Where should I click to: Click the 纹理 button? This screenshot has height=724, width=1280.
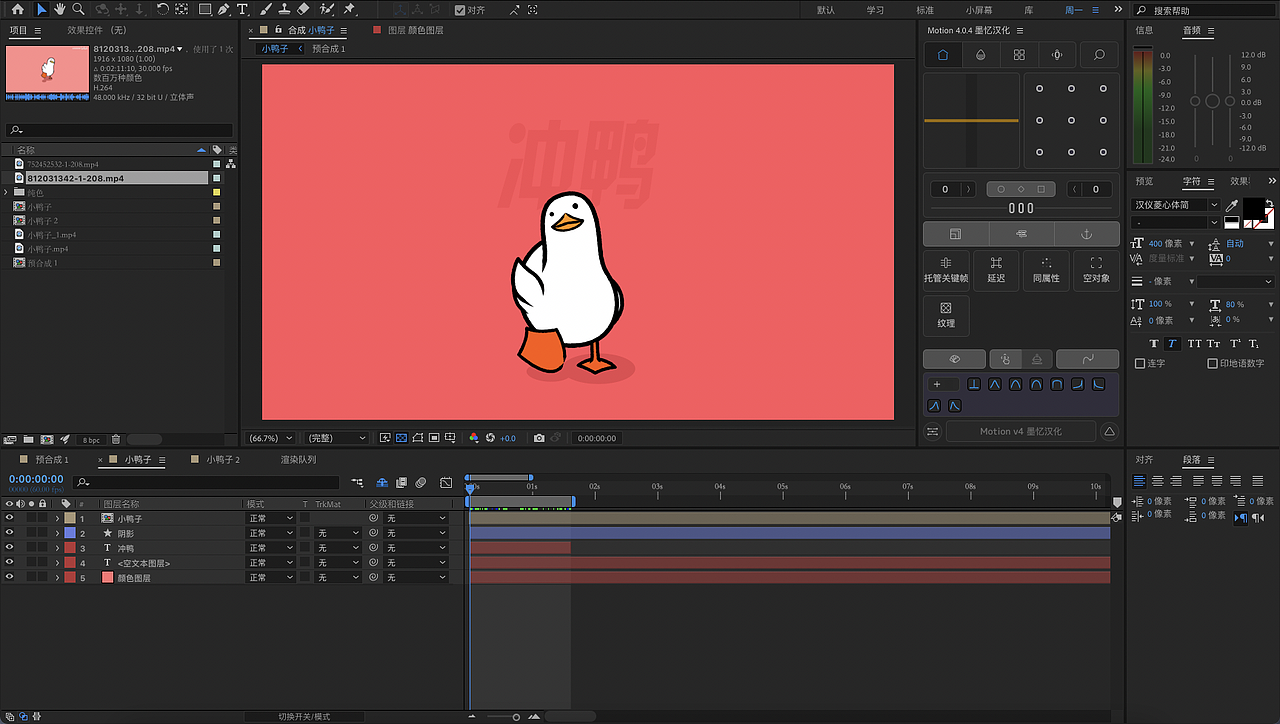click(946, 315)
